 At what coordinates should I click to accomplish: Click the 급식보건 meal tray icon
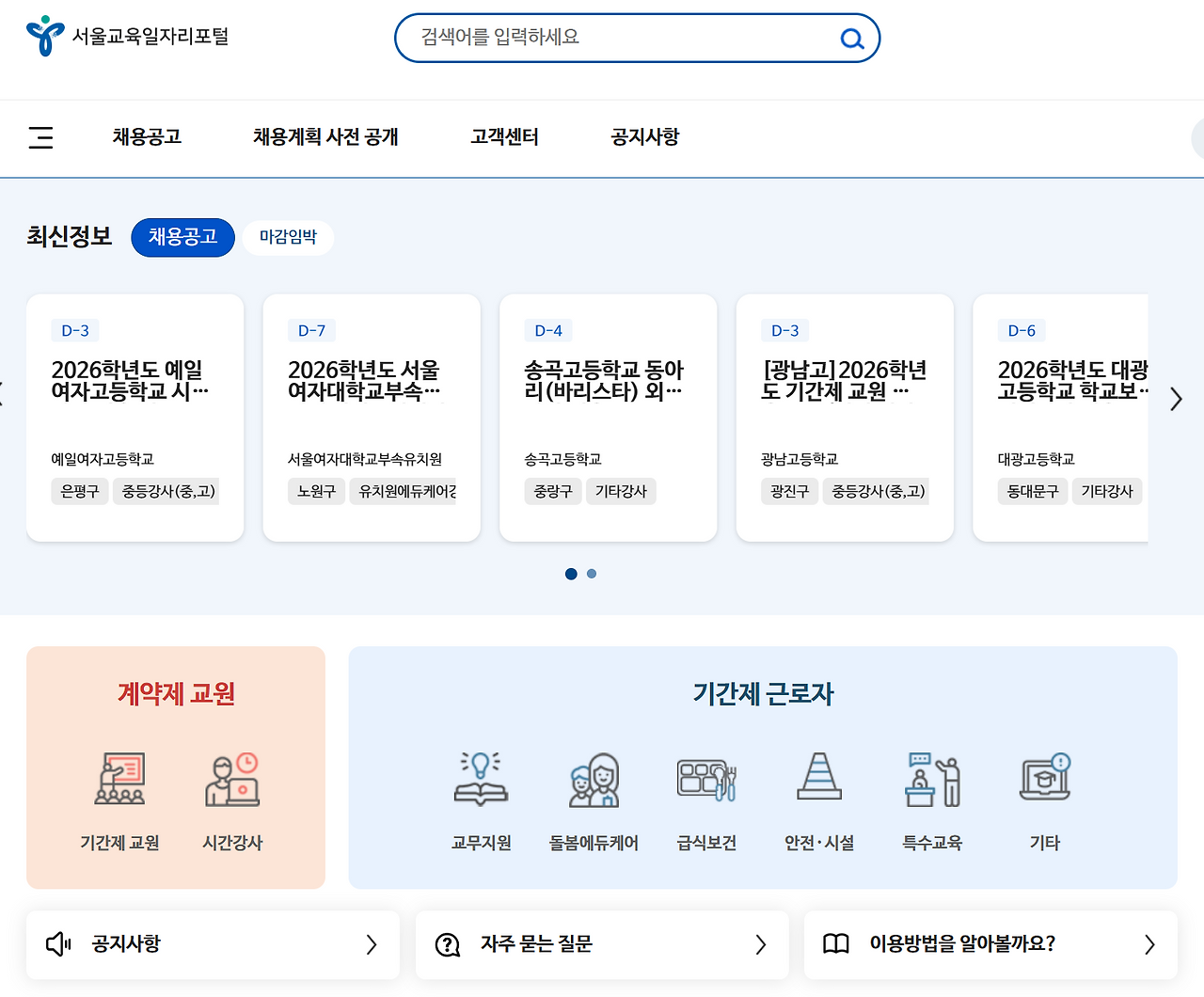706,780
